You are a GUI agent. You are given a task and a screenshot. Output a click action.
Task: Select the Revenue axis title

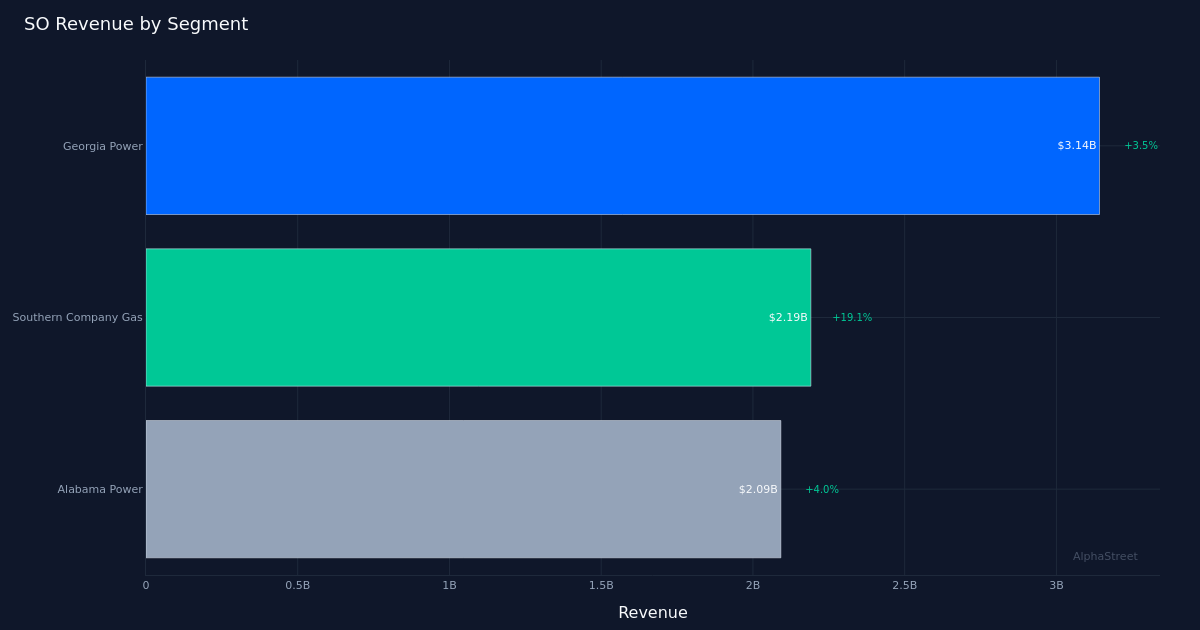[x=653, y=612]
